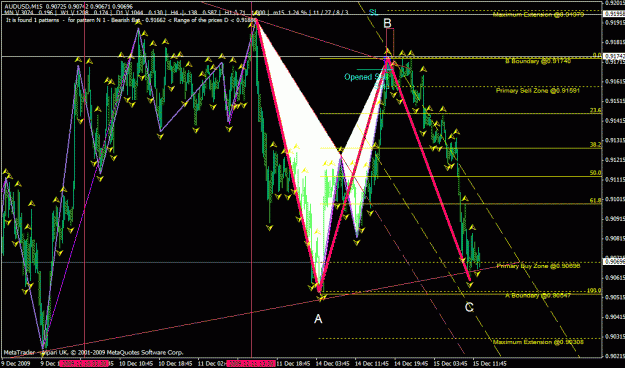Screen dimensions: 625x368
Task: Select the white pattern point A label
Action: (318, 319)
